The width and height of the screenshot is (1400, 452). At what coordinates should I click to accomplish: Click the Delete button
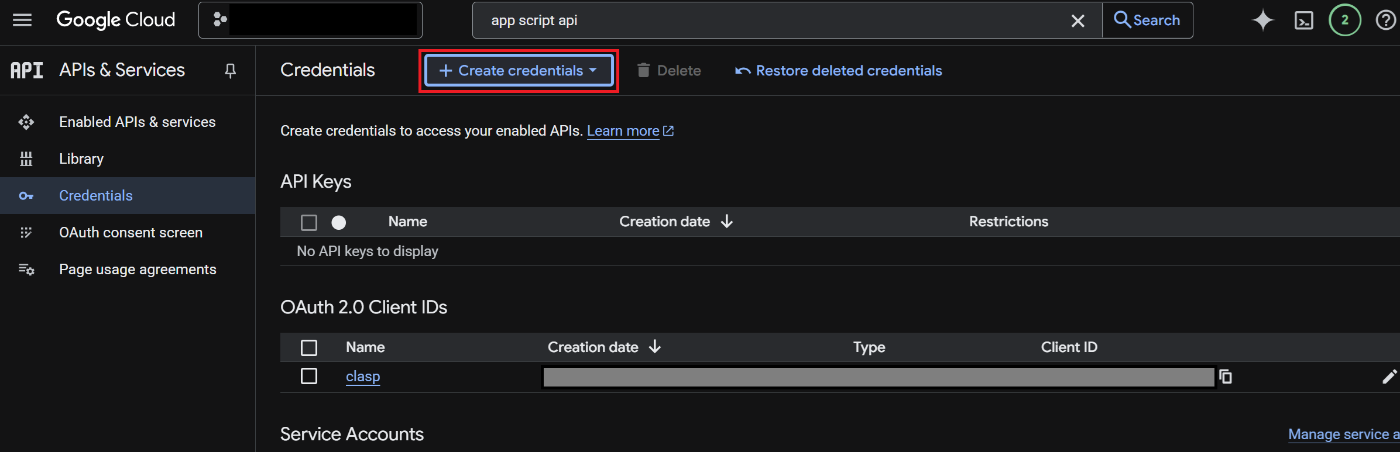668,71
